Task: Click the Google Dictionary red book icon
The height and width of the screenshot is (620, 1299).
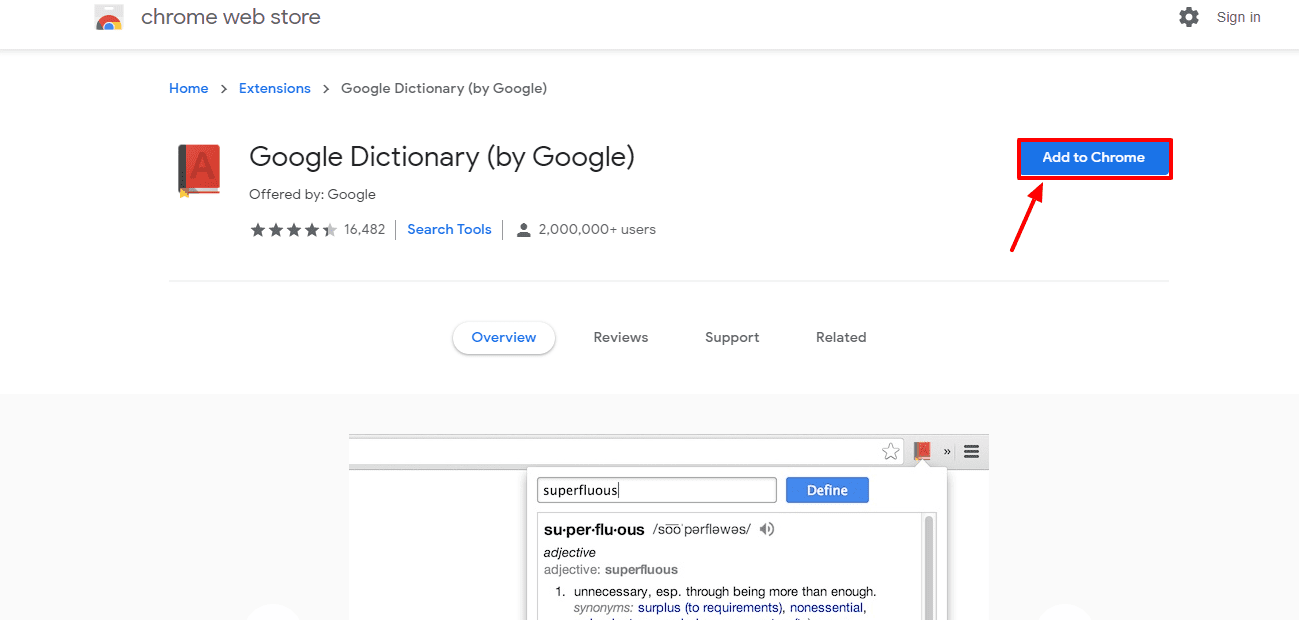Action: pyautogui.click(x=198, y=170)
